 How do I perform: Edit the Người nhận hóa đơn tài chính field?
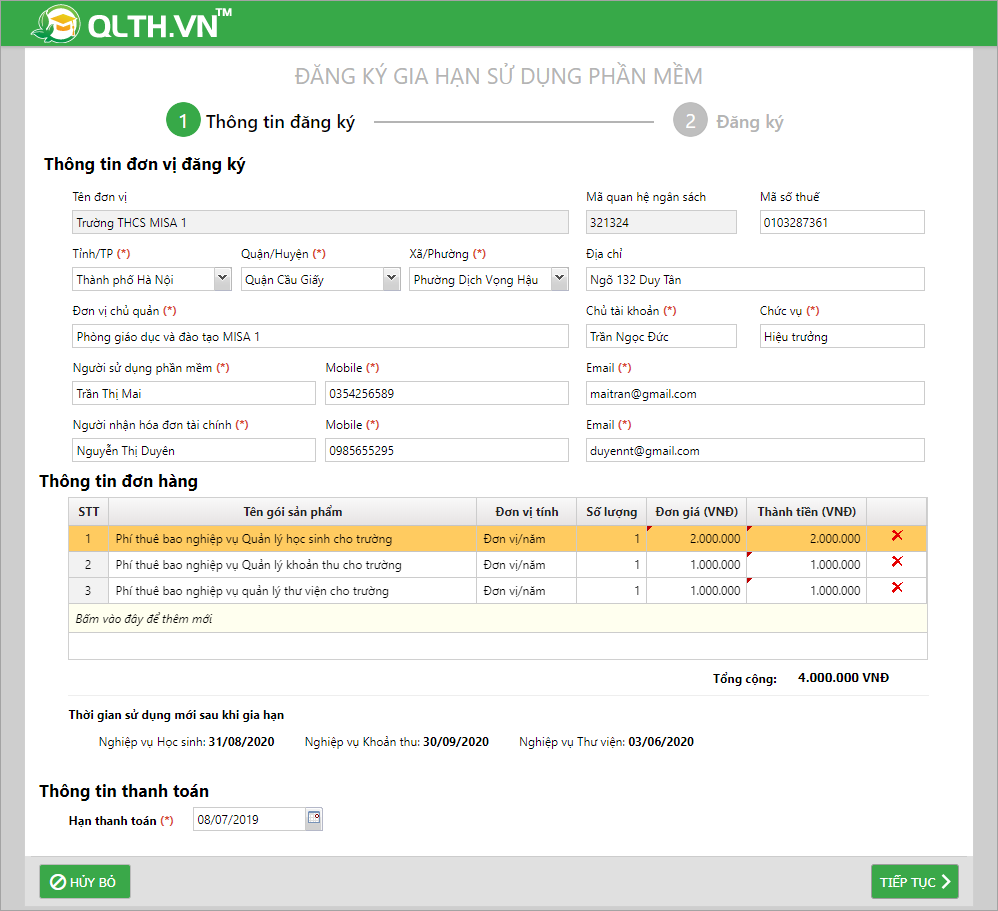click(x=193, y=450)
